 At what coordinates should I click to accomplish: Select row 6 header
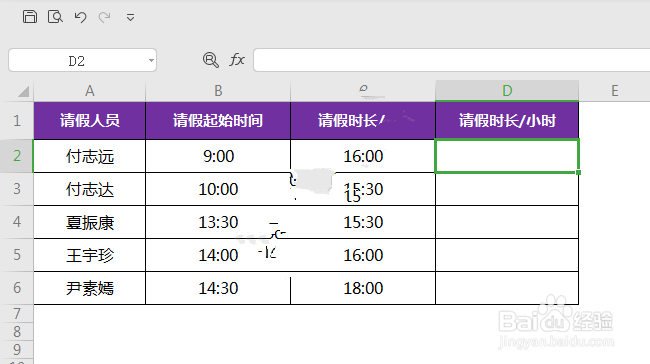[17, 288]
